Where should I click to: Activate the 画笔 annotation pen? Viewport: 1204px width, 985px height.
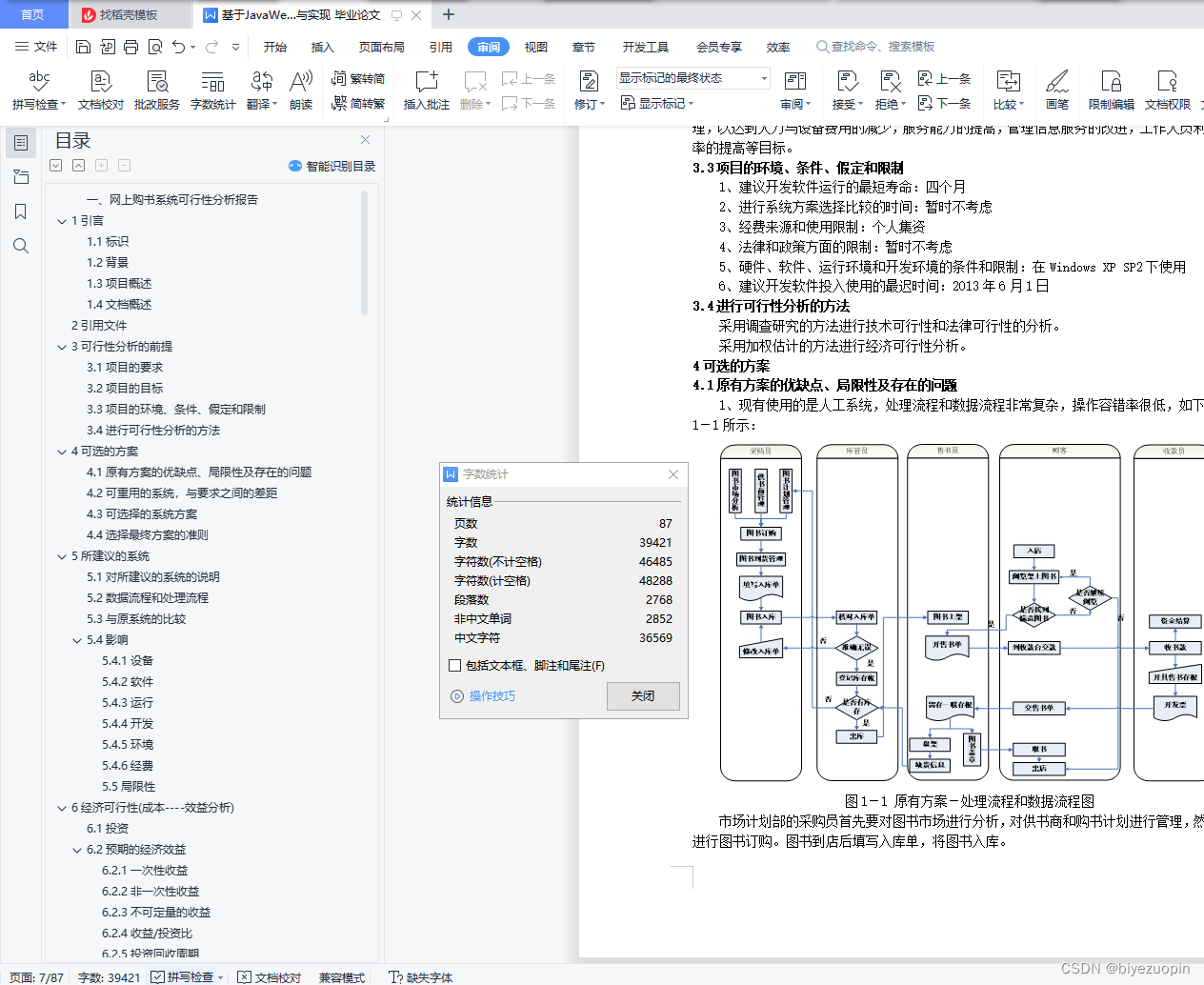(1057, 90)
